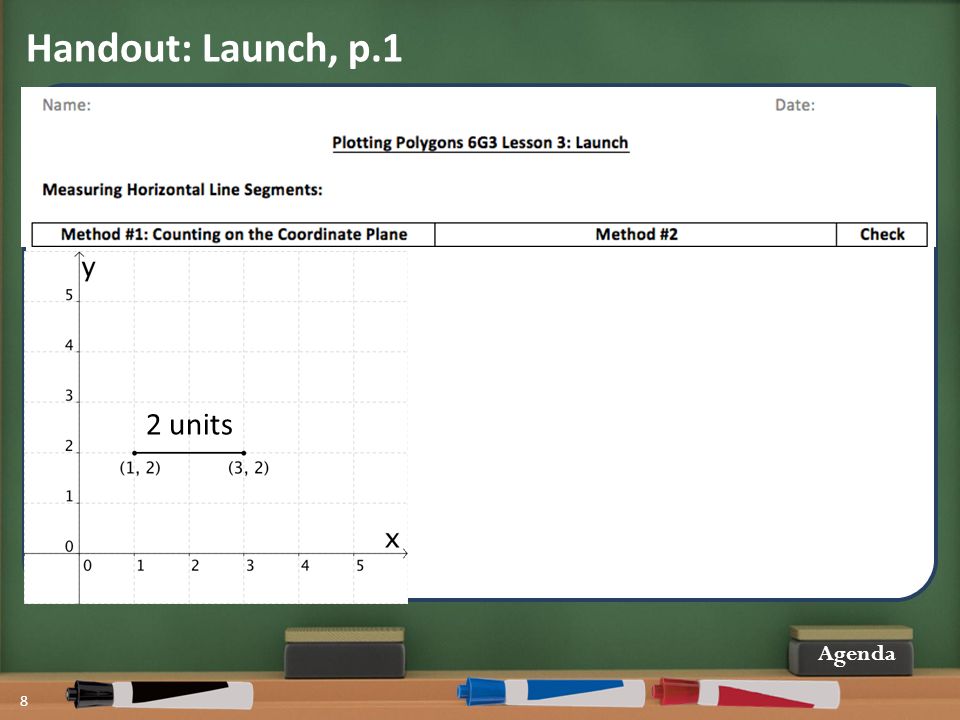The image size is (960, 720).
Task: Click the blue marker on the tray
Action: coord(550,693)
